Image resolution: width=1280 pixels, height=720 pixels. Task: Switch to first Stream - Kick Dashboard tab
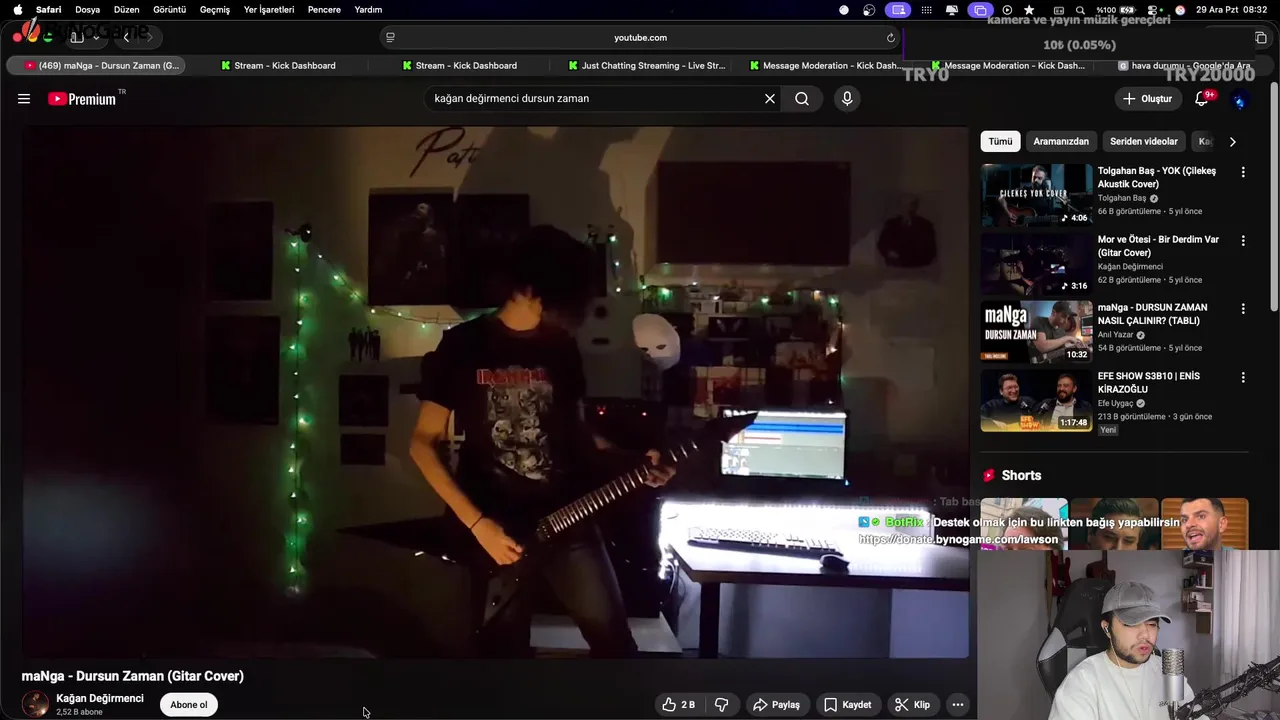[x=278, y=66]
